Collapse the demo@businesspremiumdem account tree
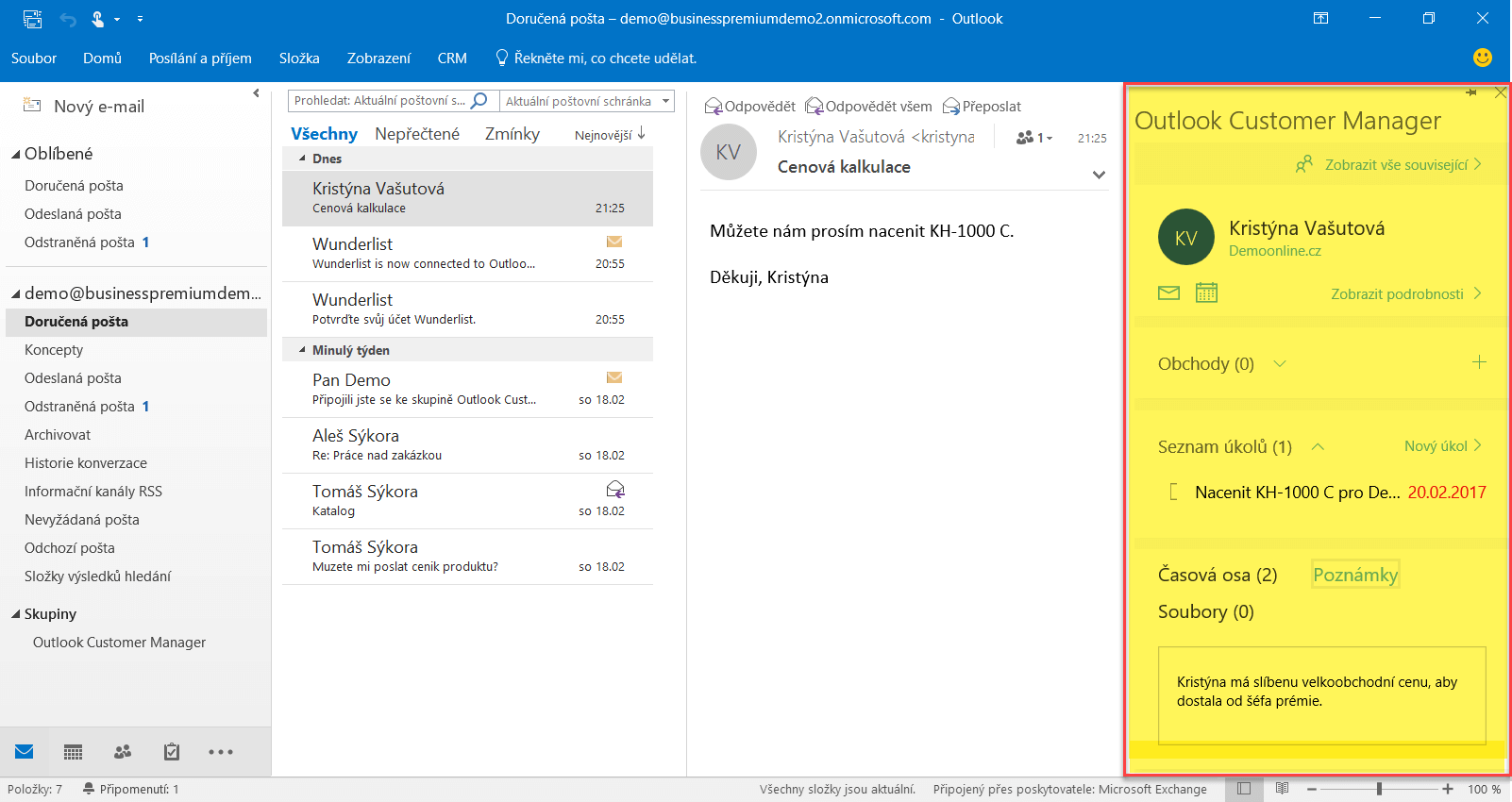1512x802 pixels. tap(15, 294)
